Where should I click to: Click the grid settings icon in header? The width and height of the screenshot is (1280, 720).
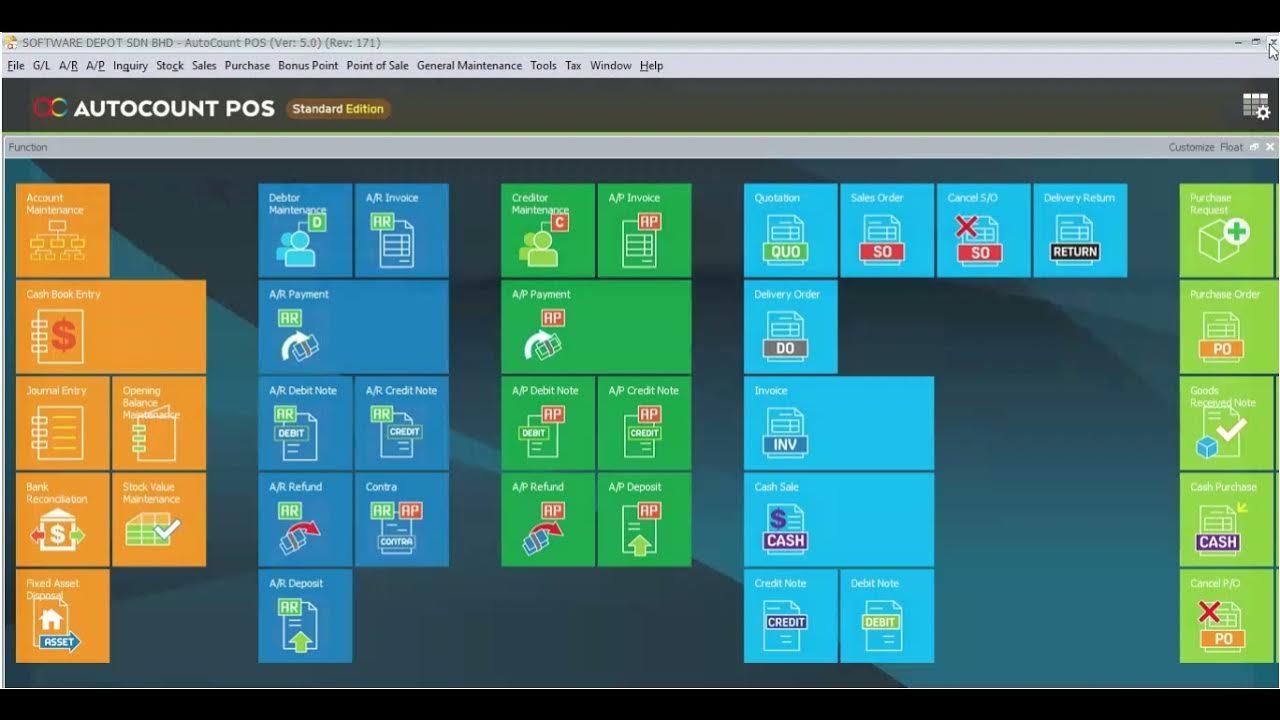pos(1256,106)
